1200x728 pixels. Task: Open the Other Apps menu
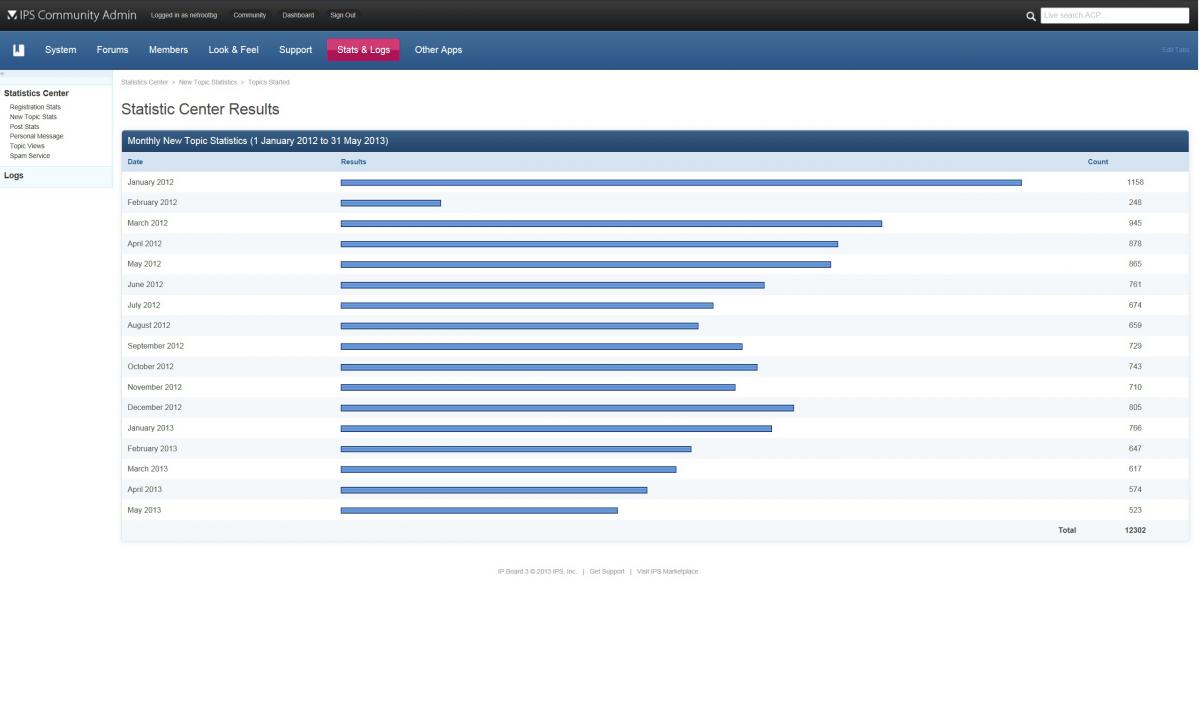point(438,50)
